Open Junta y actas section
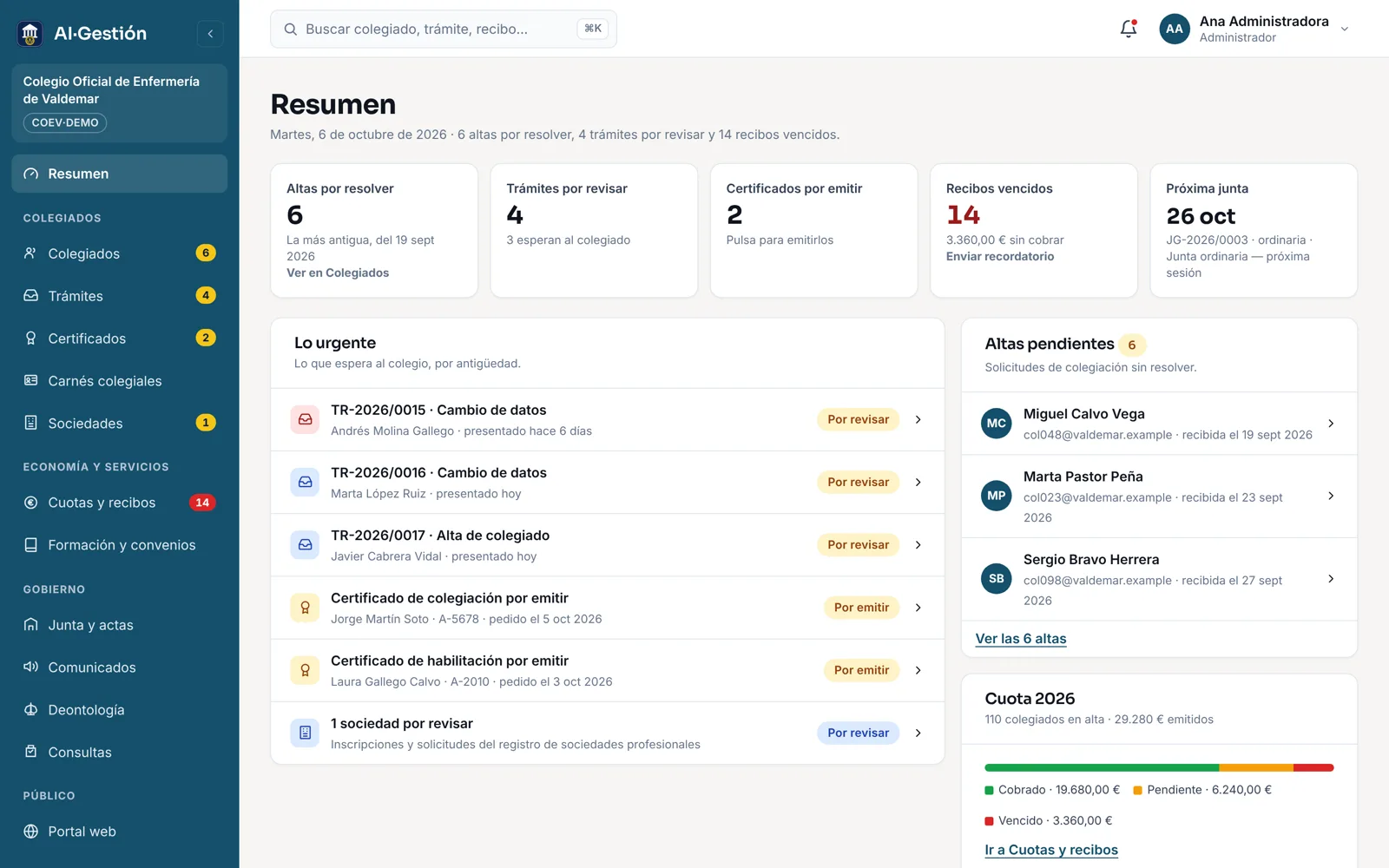 click(x=120, y=625)
